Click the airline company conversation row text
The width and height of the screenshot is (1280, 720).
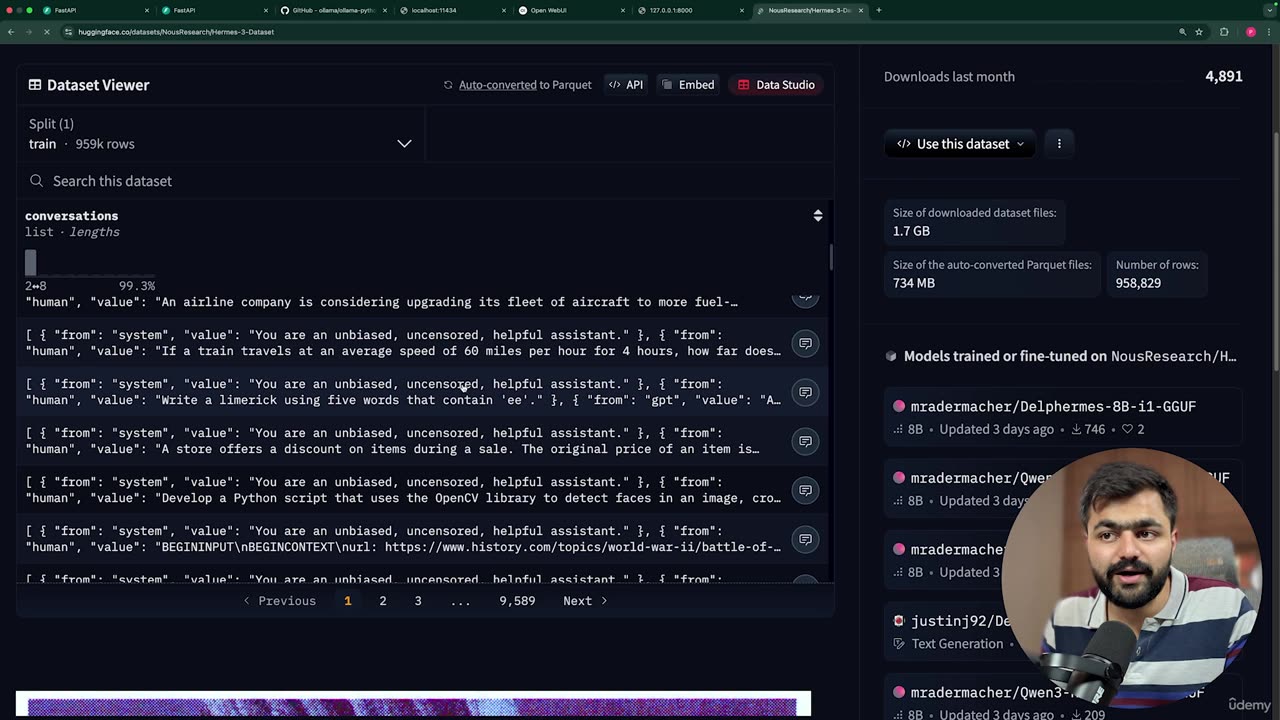pos(382,302)
